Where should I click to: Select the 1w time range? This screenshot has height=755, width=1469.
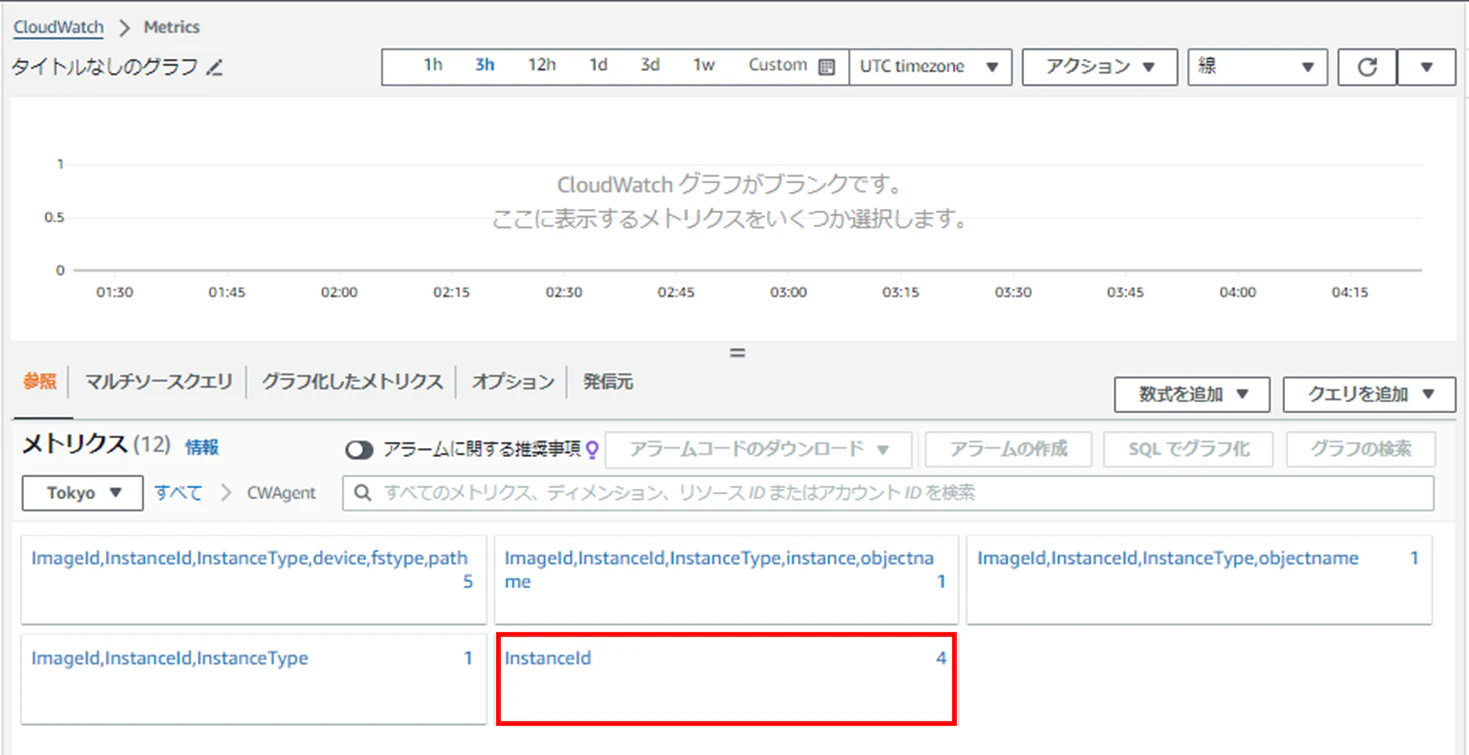tap(704, 65)
